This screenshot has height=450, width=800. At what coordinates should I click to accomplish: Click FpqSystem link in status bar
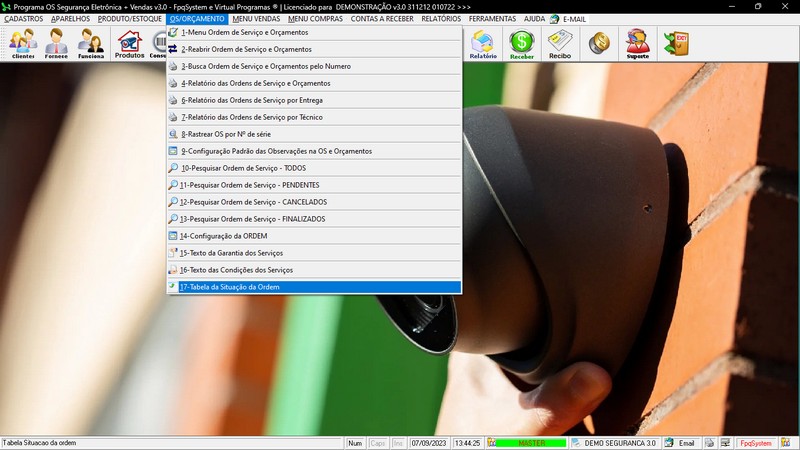(755, 443)
